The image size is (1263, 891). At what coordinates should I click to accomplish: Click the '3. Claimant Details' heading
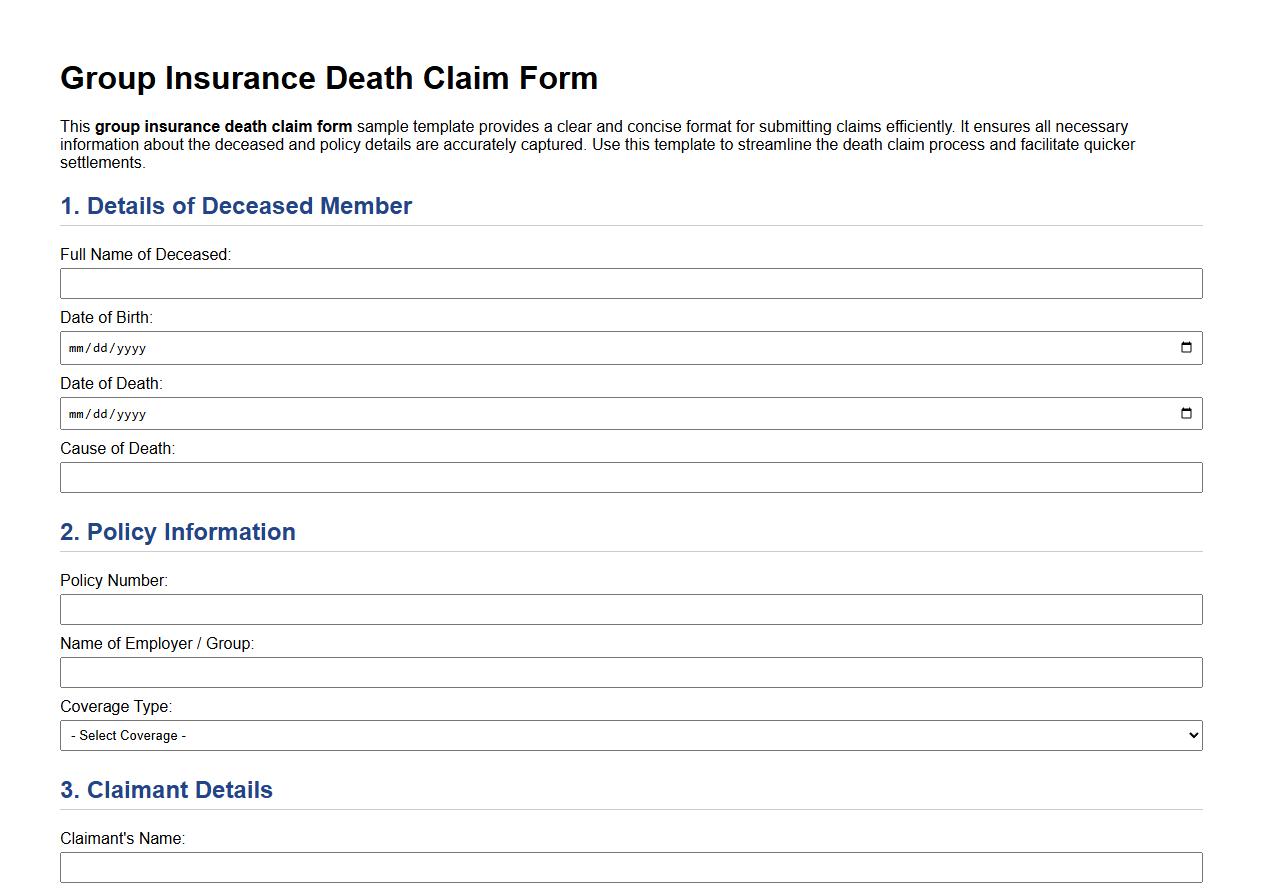166,790
